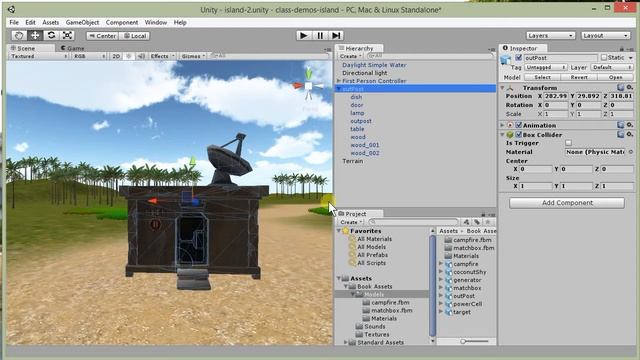This screenshot has height=360, width=640.
Task: Select the Hand tool
Action: click(x=19, y=36)
